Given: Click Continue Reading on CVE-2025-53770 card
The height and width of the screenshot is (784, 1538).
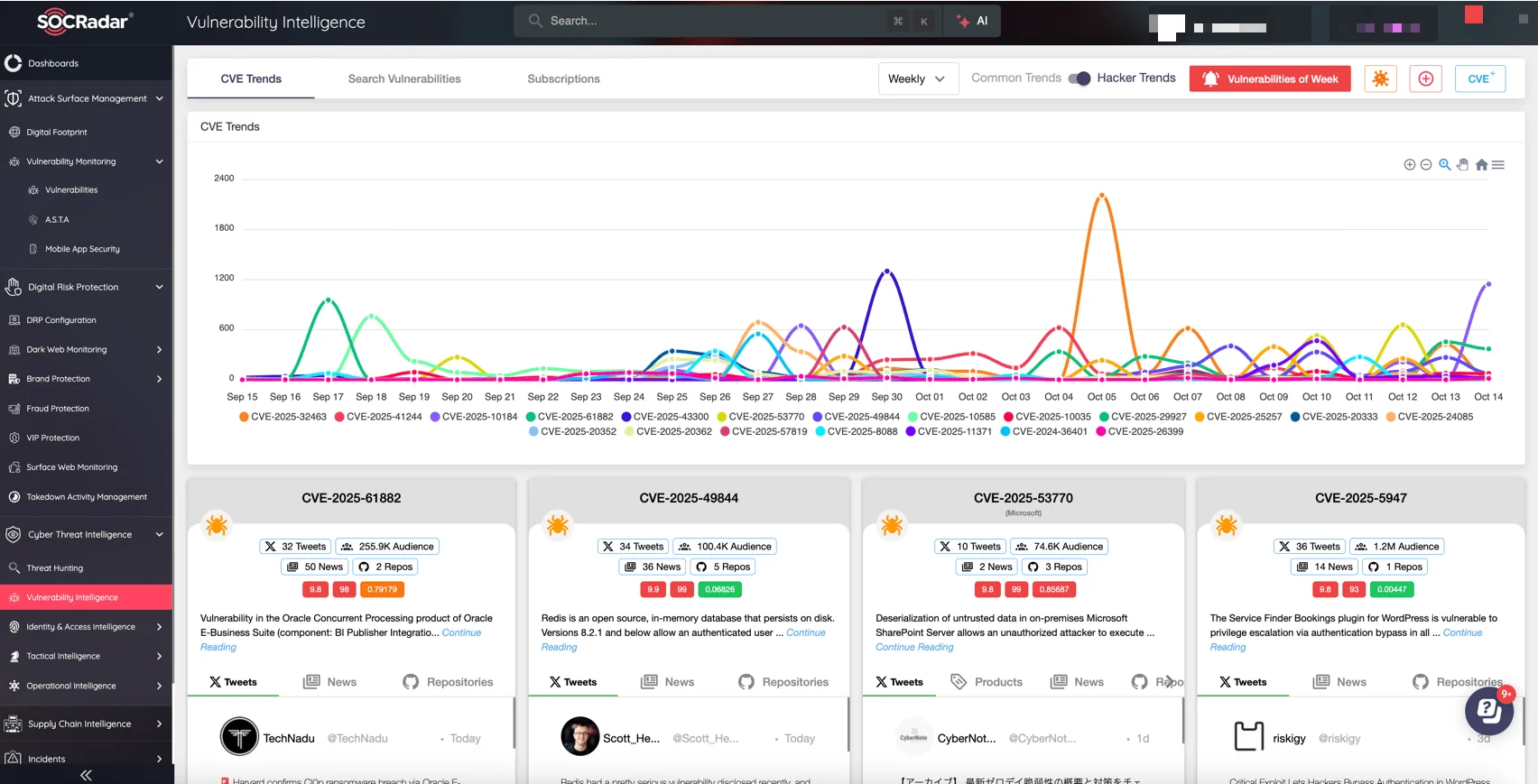Looking at the screenshot, I should tap(914, 647).
